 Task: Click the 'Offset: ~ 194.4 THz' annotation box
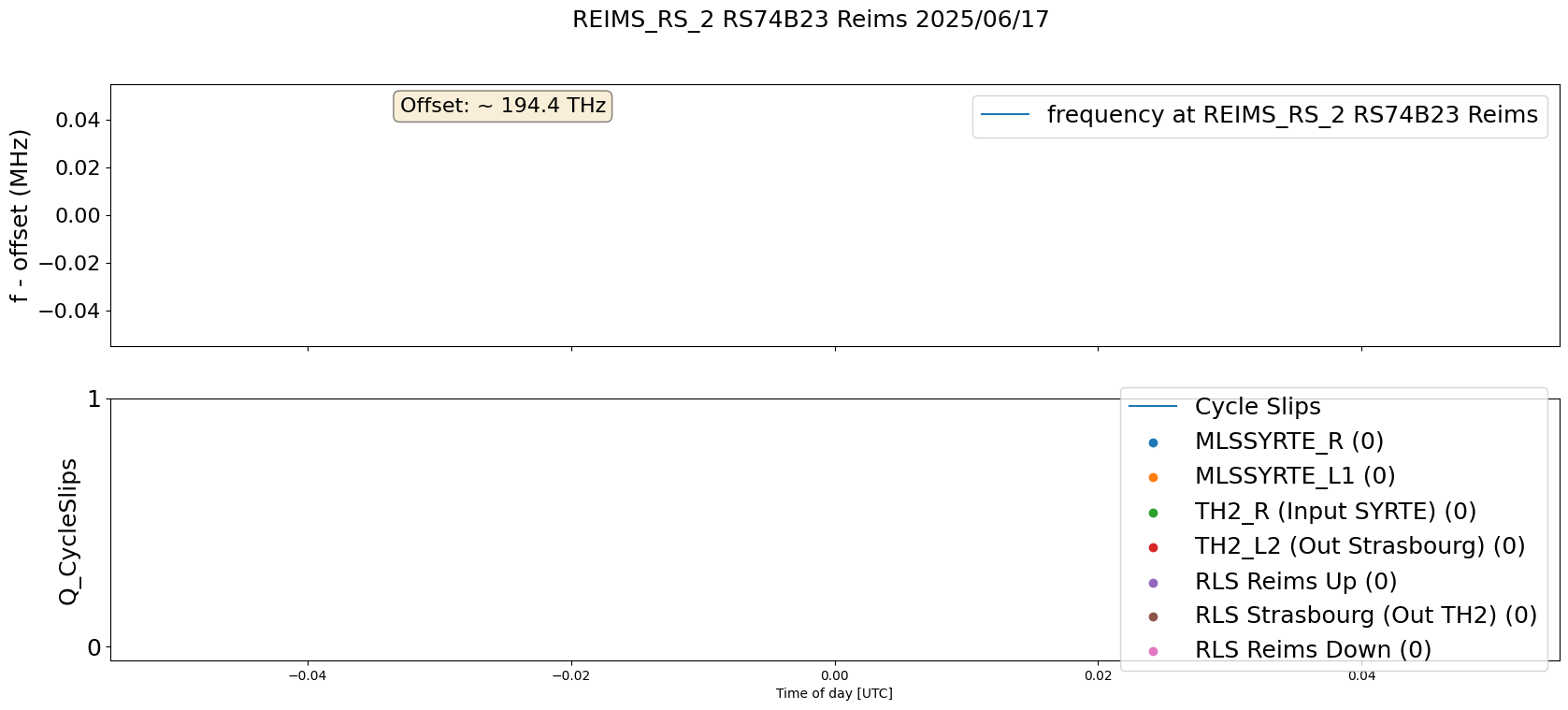[x=503, y=106]
